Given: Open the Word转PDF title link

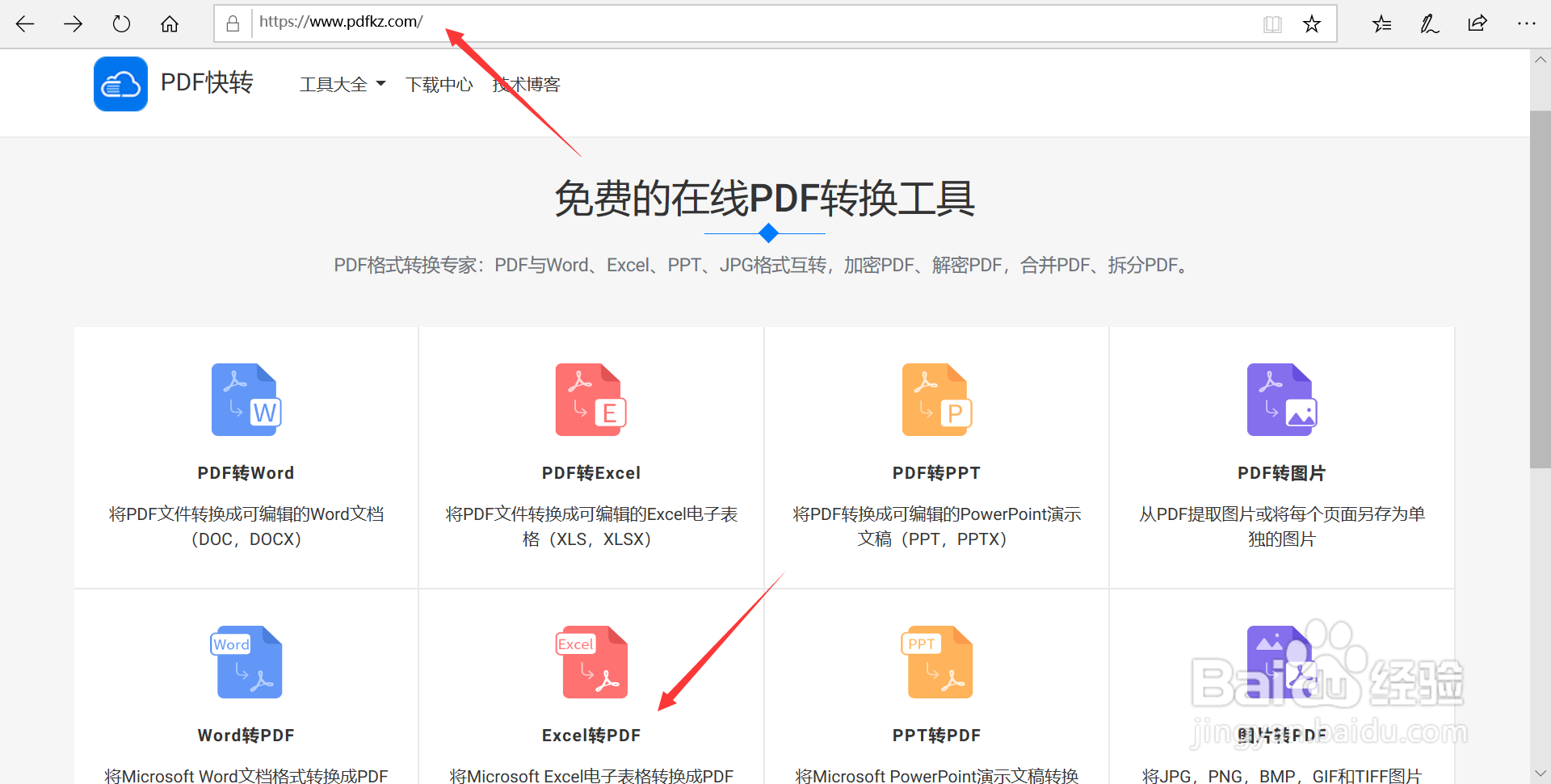Looking at the screenshot, I should pos(246,736).
